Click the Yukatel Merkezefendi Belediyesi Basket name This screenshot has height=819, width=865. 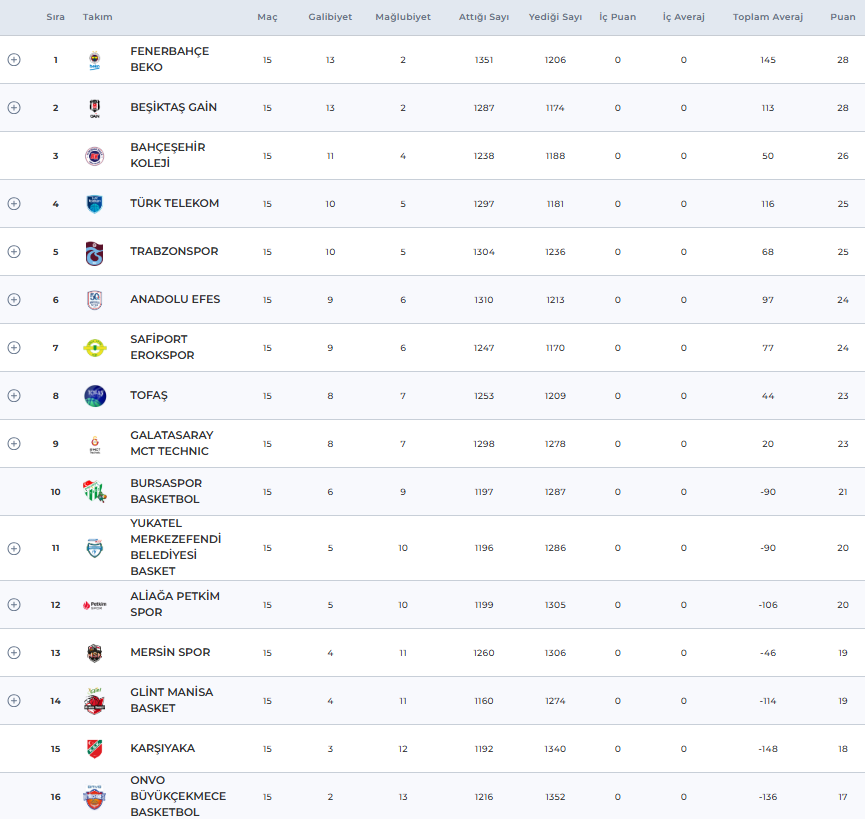[175, 547]
